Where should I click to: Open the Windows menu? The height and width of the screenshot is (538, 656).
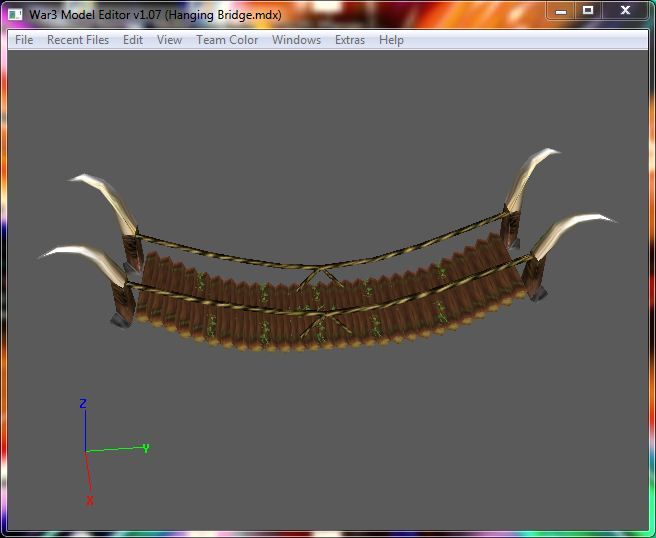pyautogui.click(x=296, y=40)
